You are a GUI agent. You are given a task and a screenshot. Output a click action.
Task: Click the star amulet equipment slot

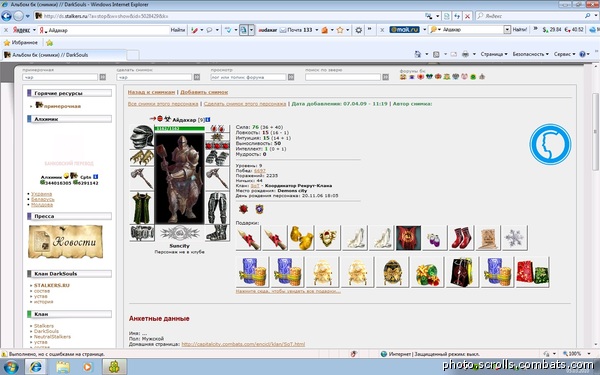pyautogui.click(x=217, y=137)
